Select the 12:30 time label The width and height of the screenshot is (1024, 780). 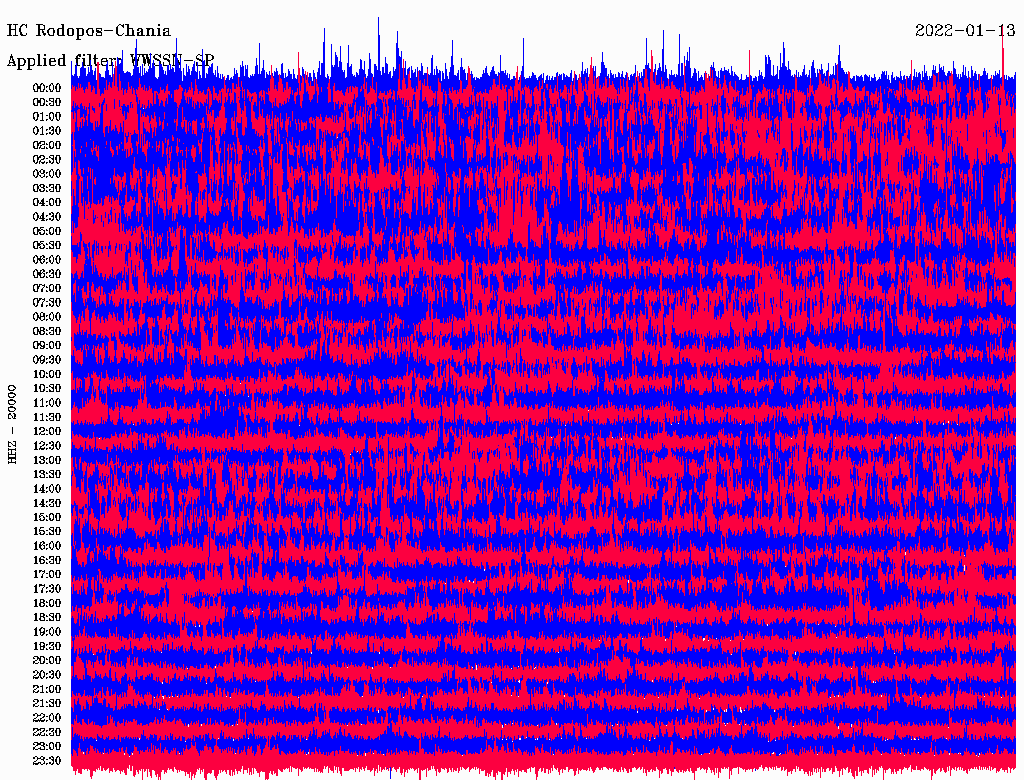(47, 446)
